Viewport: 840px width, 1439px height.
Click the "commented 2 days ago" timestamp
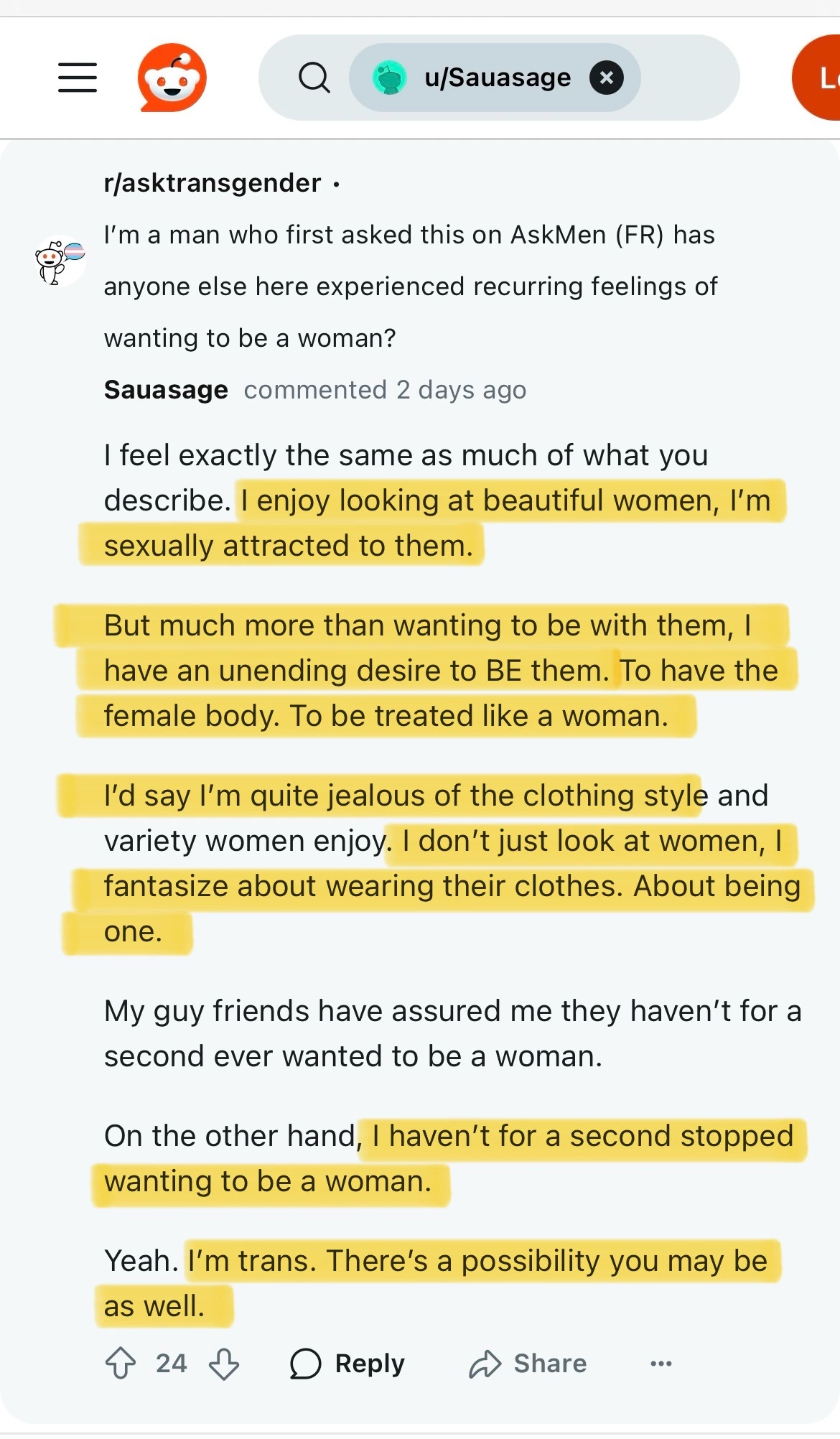(385, 390)
